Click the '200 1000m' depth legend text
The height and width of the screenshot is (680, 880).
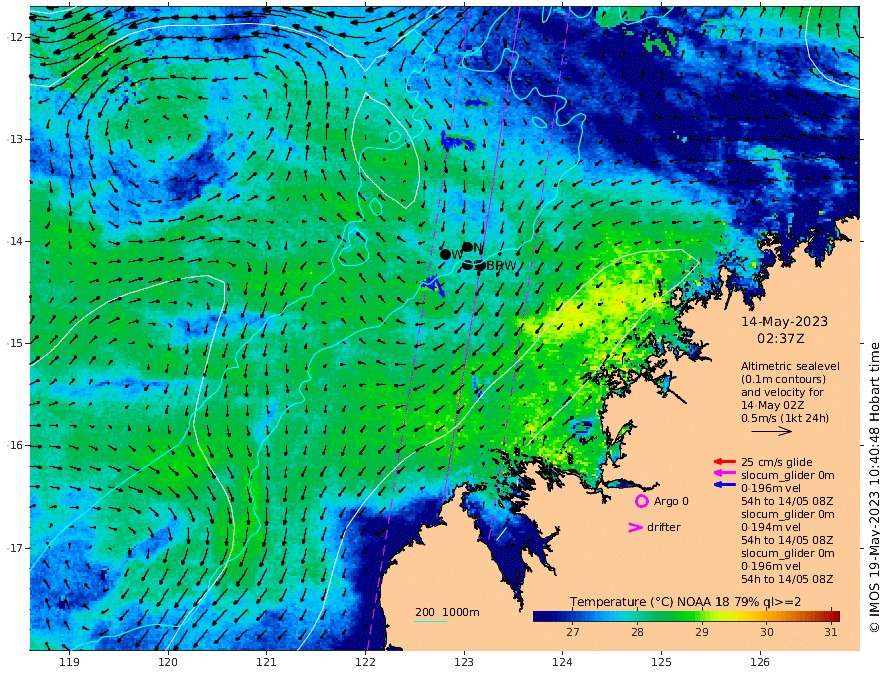pyautogui.click(x=447, y=612)
